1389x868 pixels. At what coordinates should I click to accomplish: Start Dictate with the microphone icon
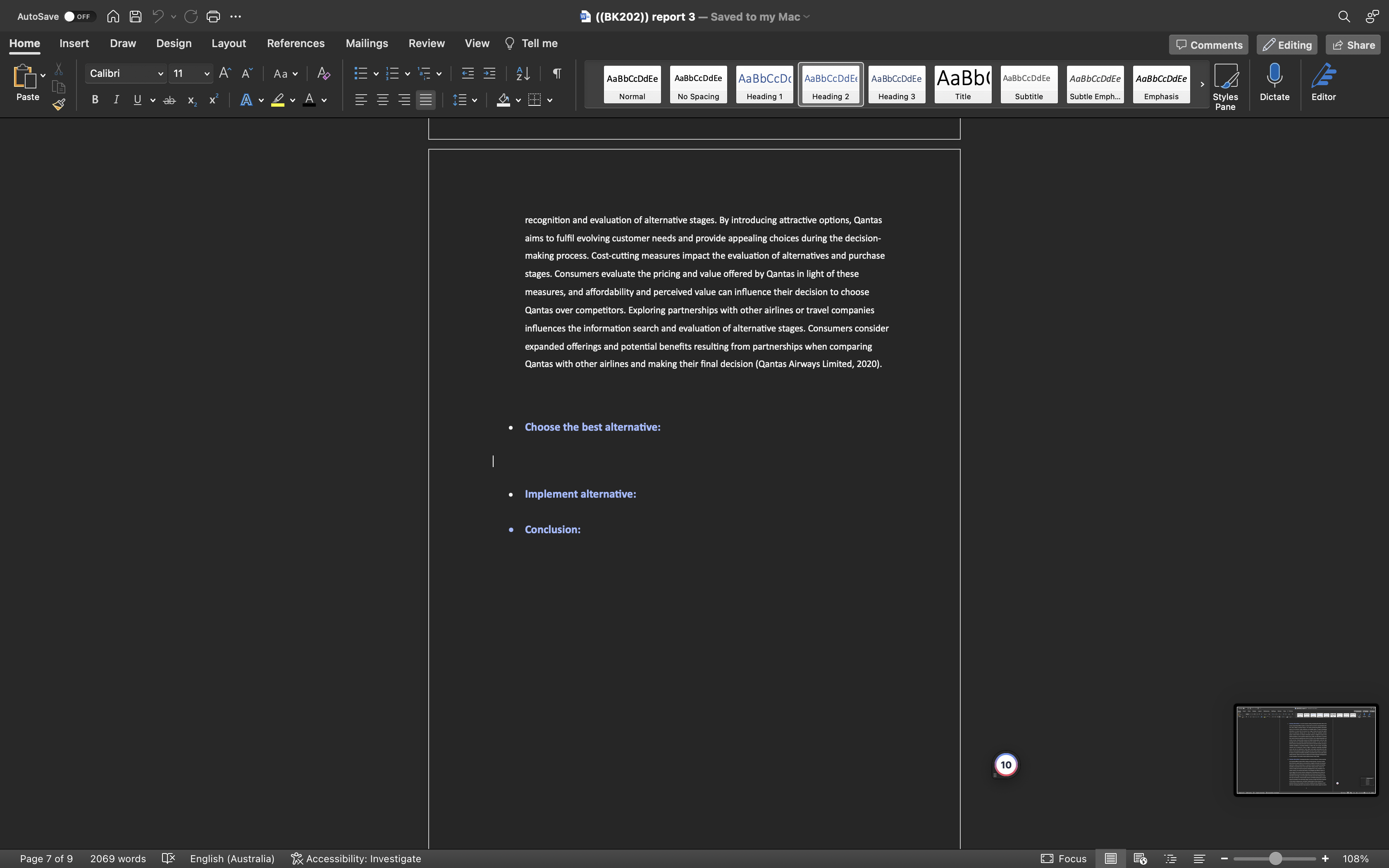coord(1275,83)
